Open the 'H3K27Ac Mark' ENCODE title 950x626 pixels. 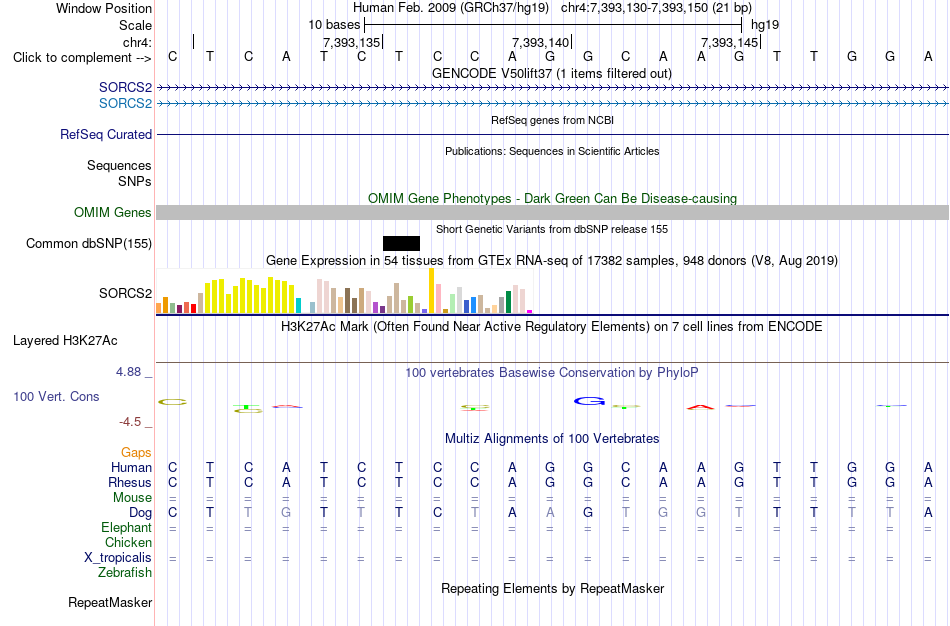(x=552, y=327)
